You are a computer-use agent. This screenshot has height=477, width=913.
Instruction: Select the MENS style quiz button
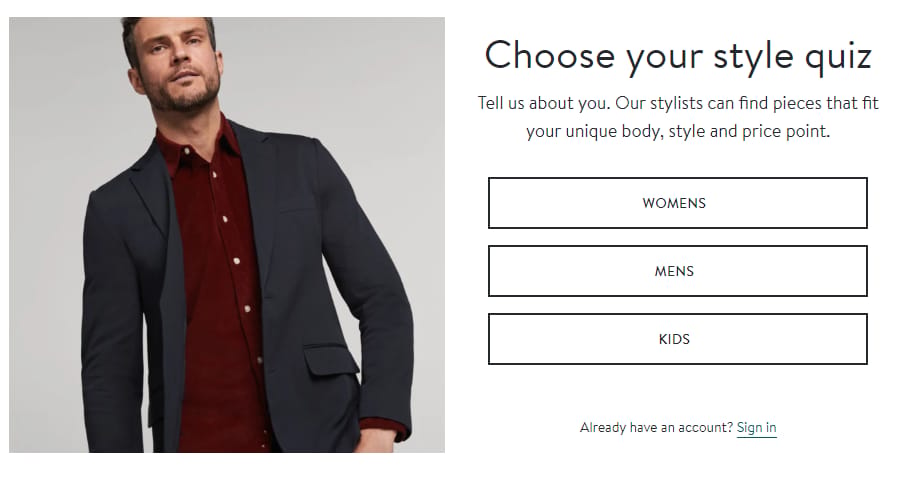pyautogui.click(x=677, y=271)
